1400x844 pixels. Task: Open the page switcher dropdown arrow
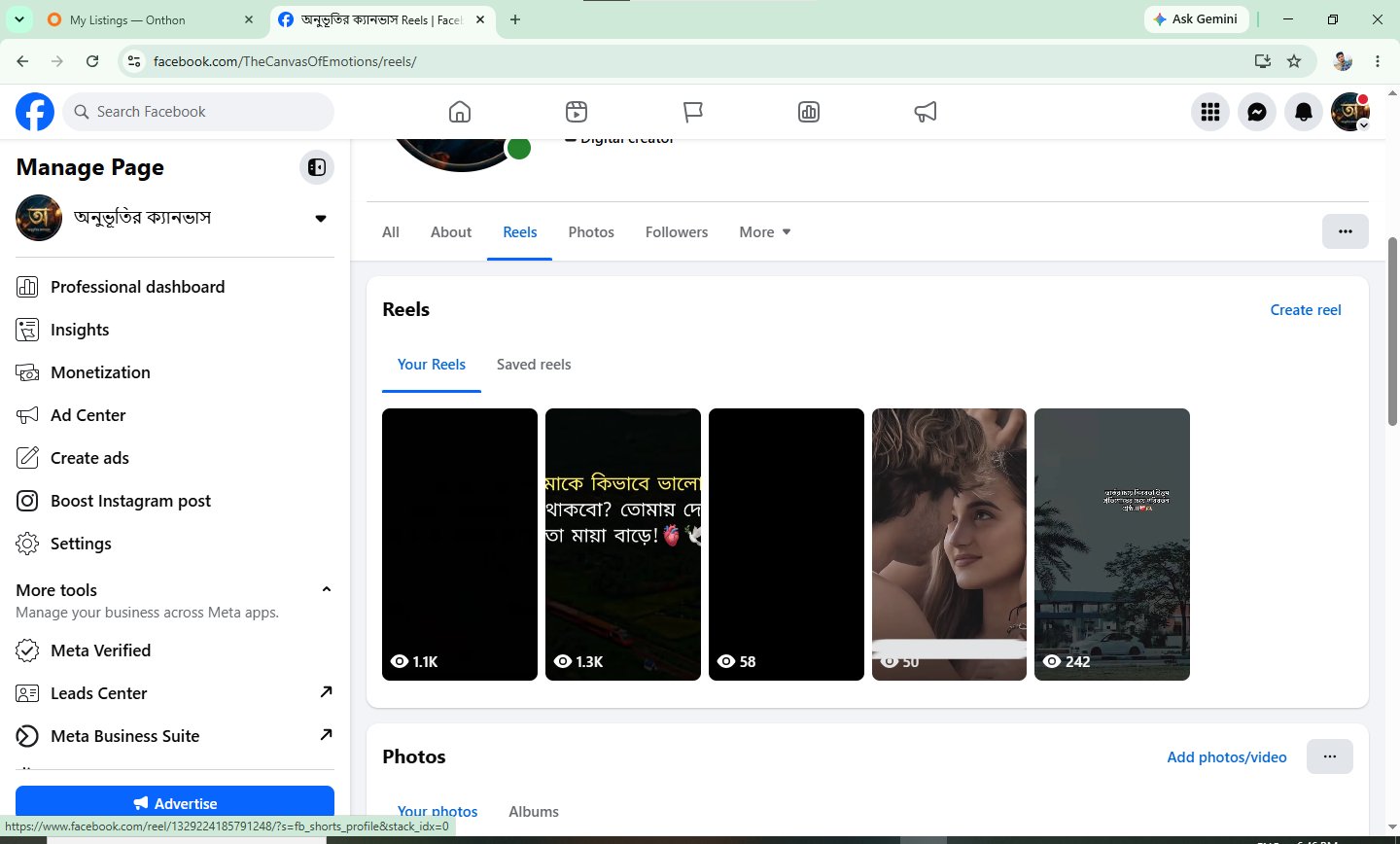point(321,218)
